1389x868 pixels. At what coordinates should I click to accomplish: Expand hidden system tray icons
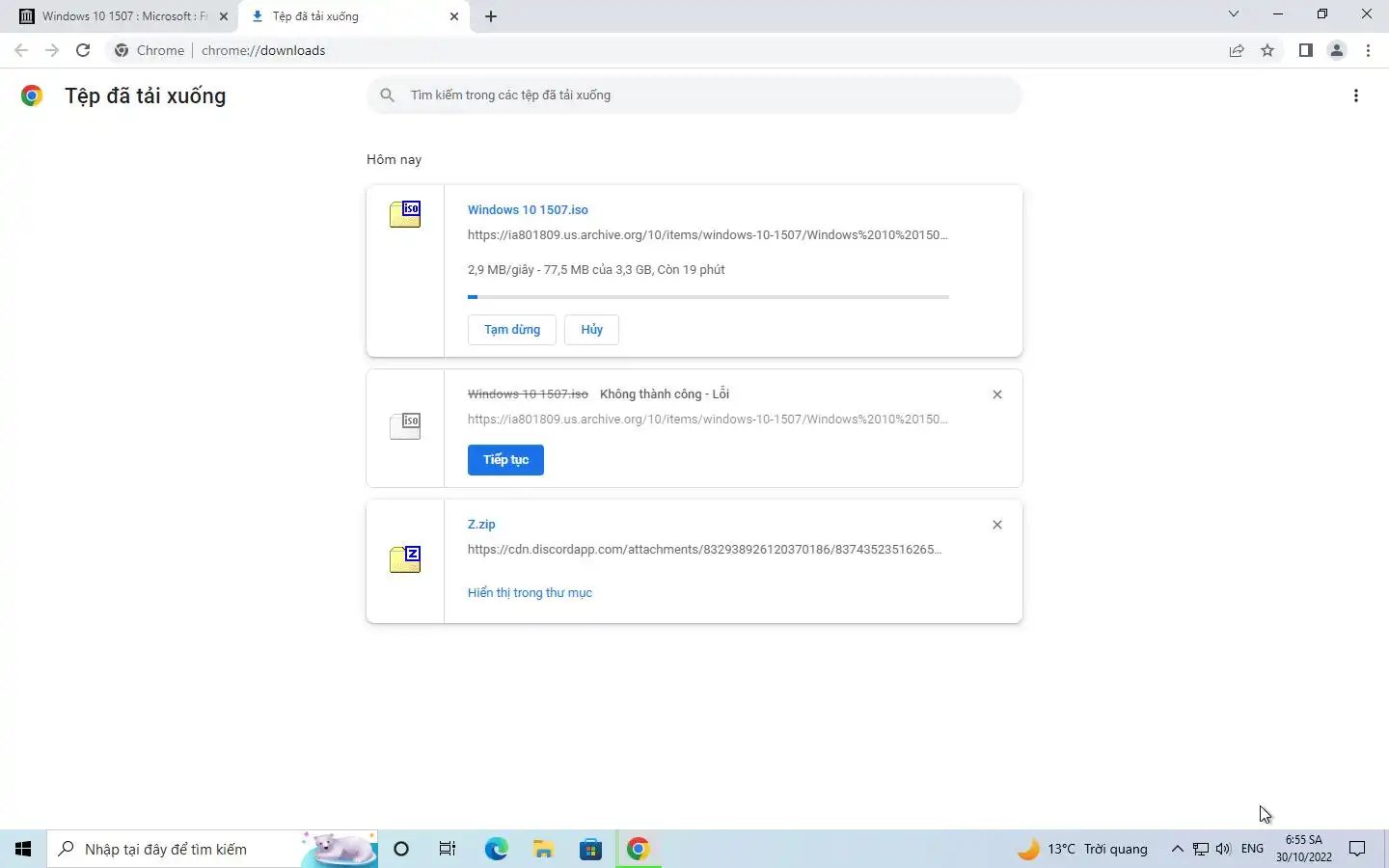click(1177, 849)
